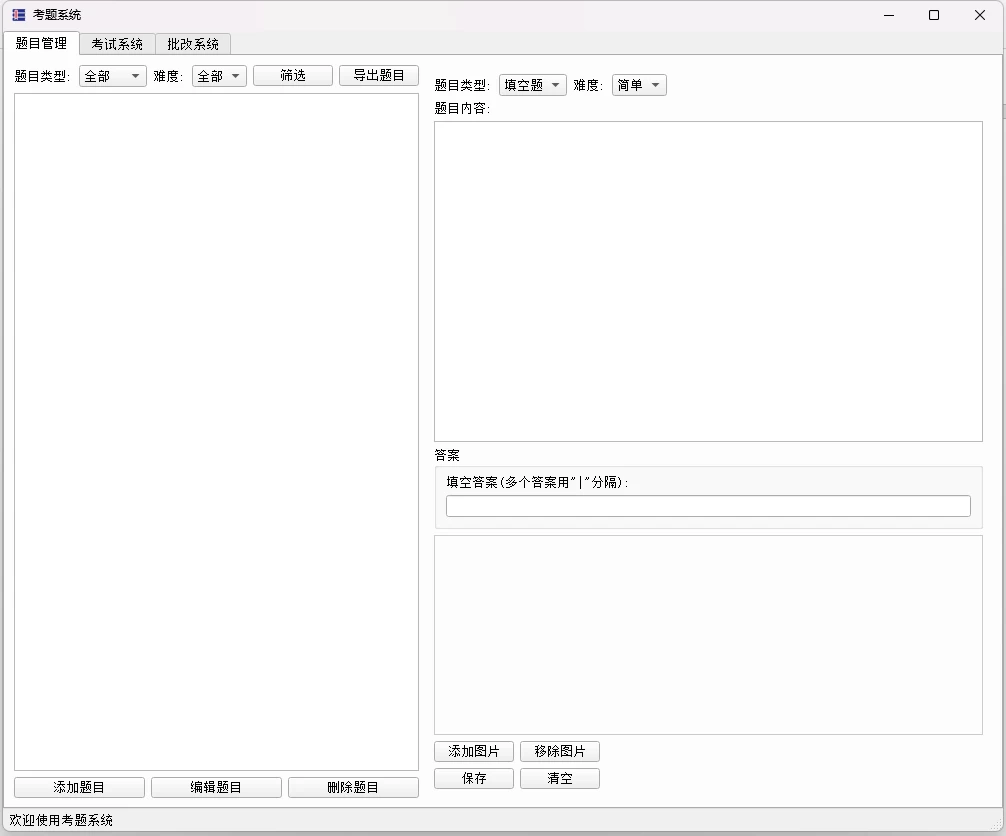
Task: Click the 筛选 filter button
Action: 293,76
